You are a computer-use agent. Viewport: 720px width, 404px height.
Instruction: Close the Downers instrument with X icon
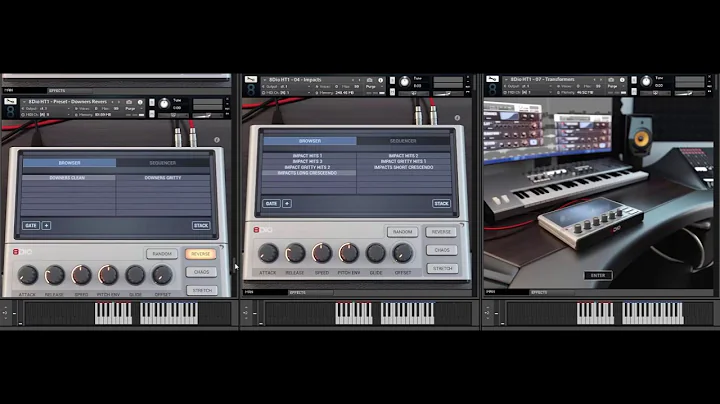pos(227,99)
